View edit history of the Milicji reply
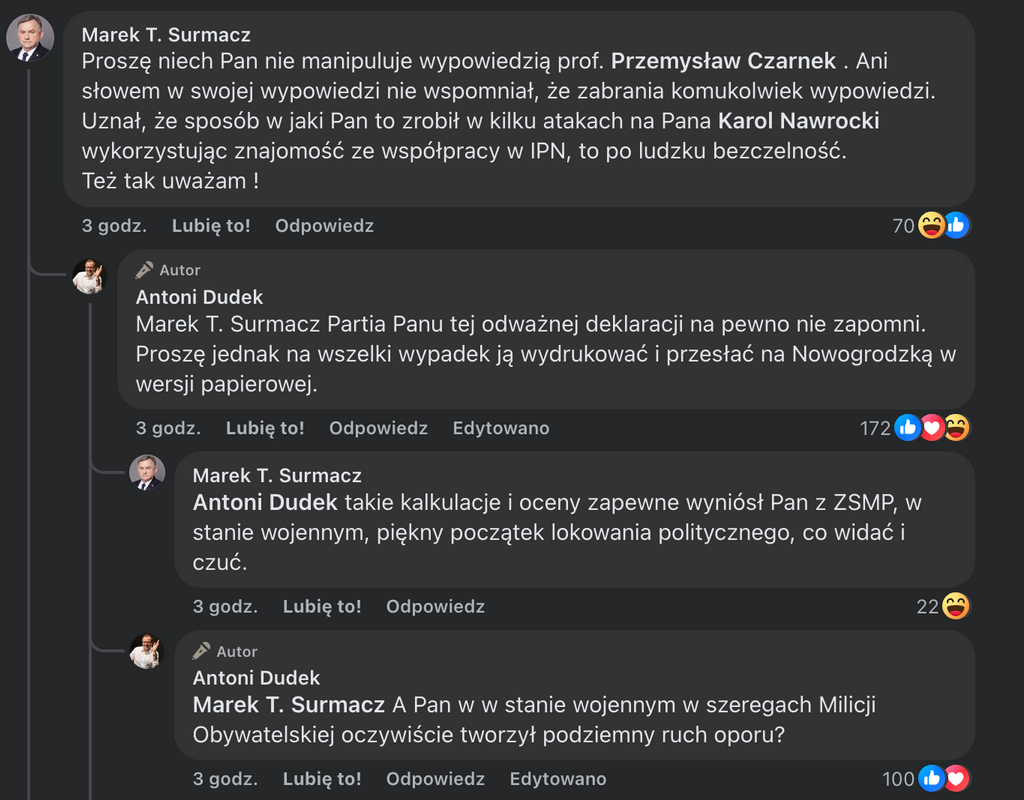1024x800 pixels. (x=558, y=779)
